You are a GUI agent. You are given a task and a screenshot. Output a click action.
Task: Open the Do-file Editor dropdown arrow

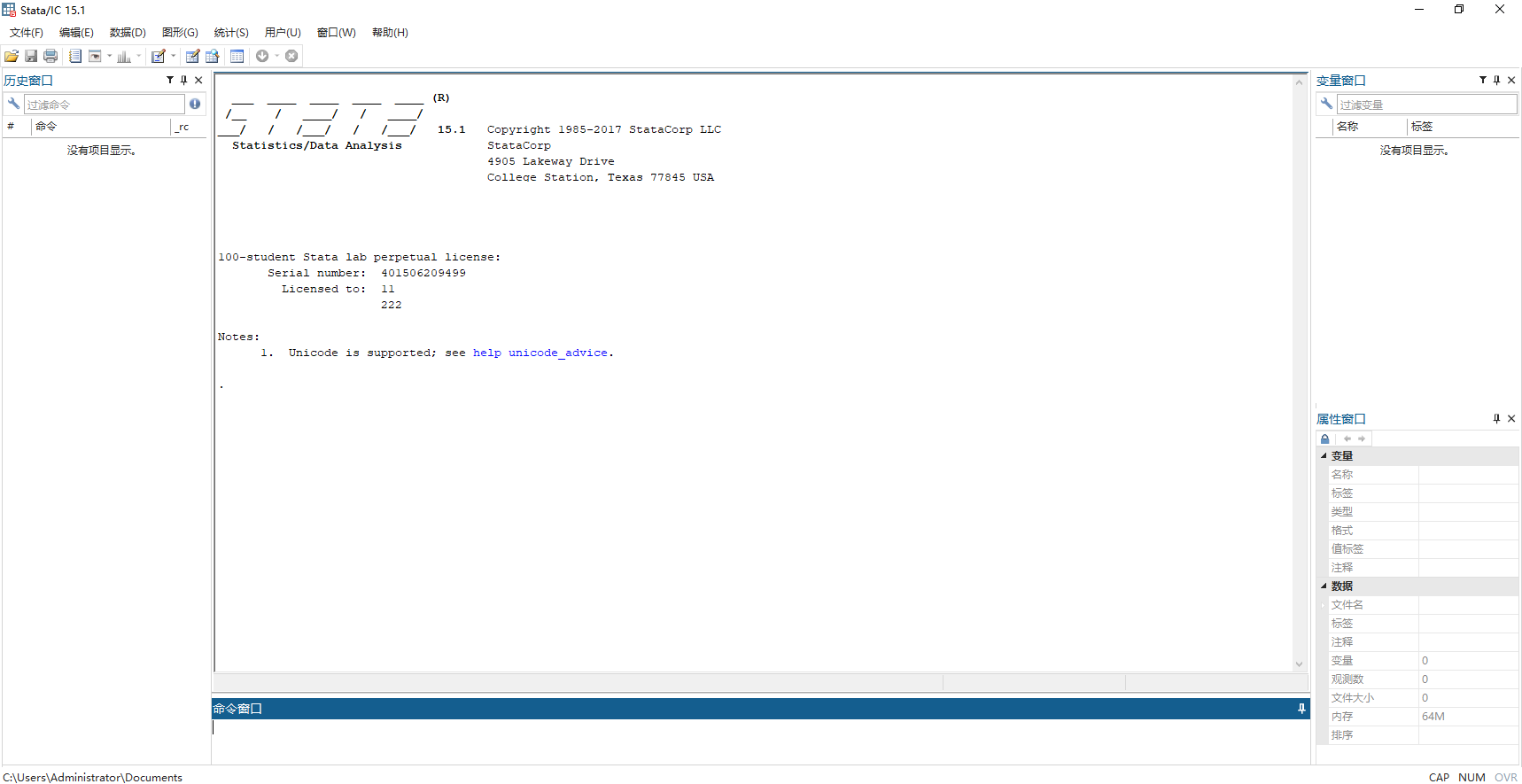[174, 56]
